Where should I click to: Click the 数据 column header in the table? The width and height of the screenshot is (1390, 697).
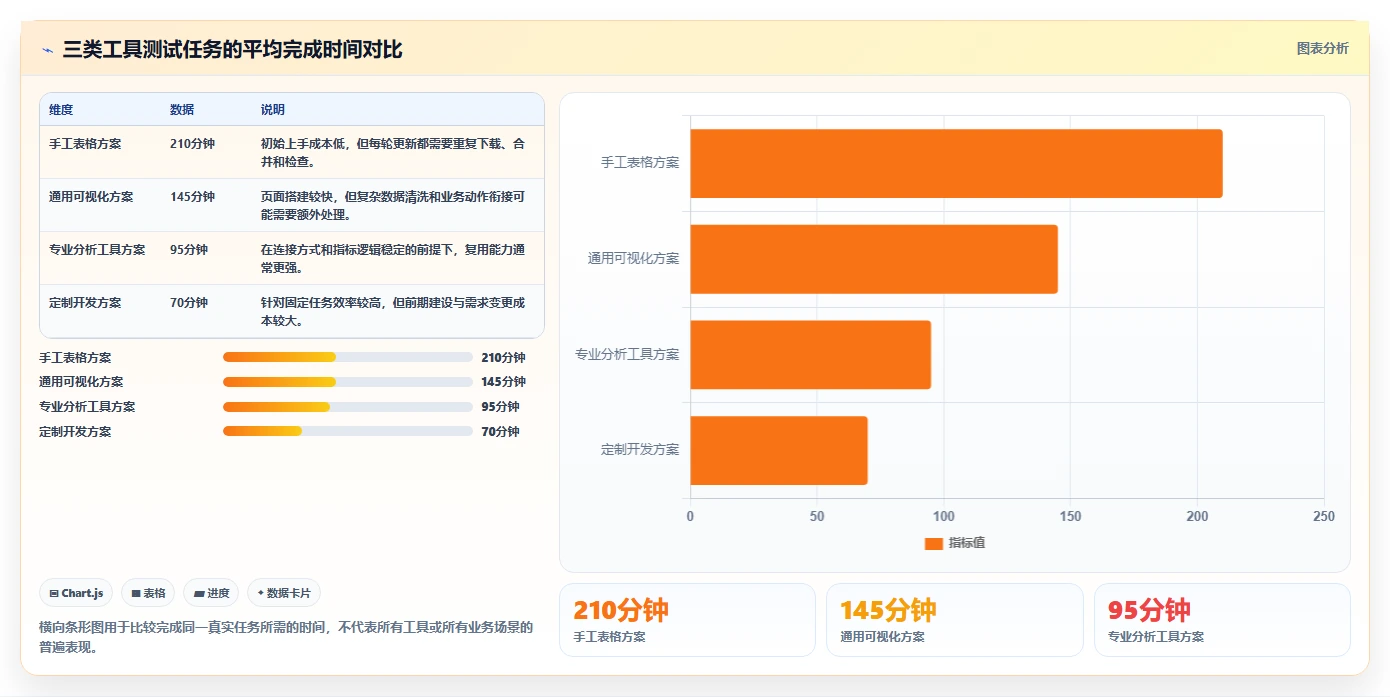[x=182, y=110]
